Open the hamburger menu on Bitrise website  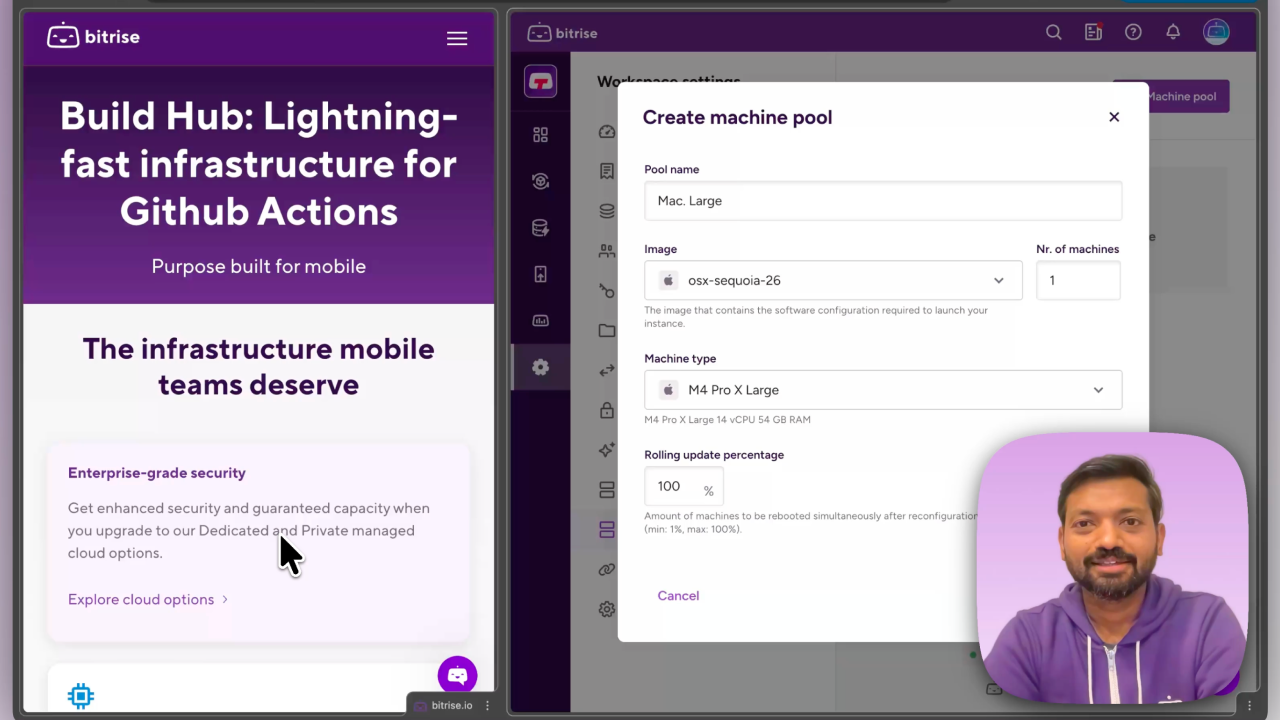(457, 38)
